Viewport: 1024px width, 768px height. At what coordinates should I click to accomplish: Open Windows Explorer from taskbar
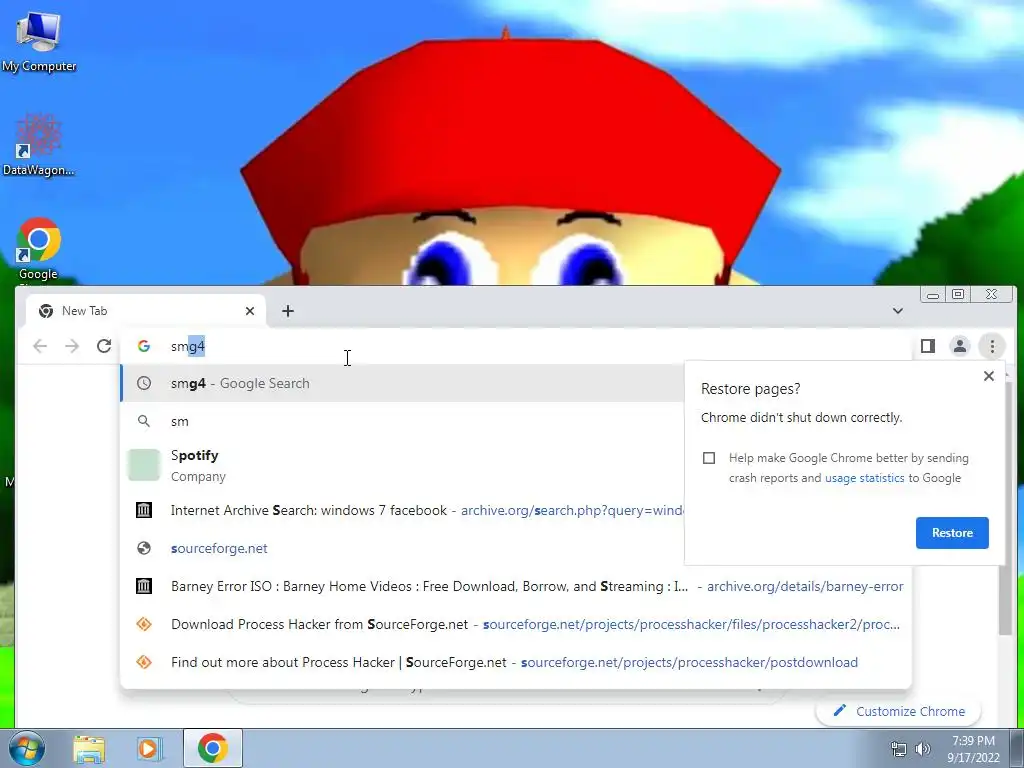click(x=89, y=748)
